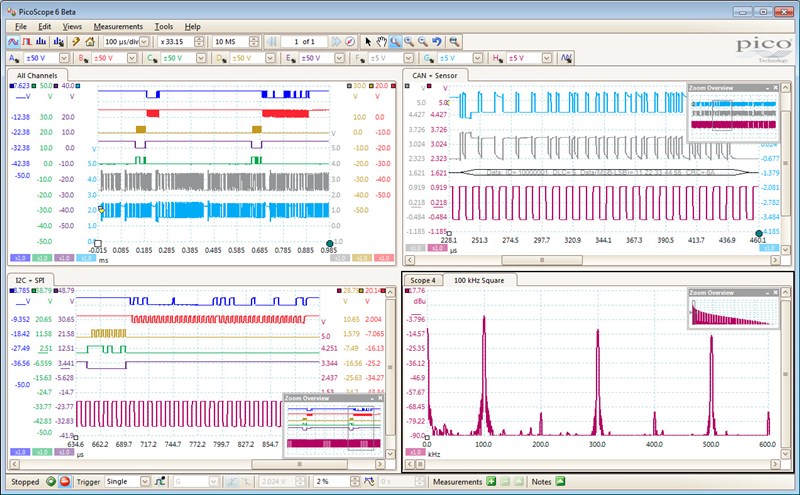800x495 pixels.
Task: Switch to spectrum mode icon
Action: (x=43, y=42)
